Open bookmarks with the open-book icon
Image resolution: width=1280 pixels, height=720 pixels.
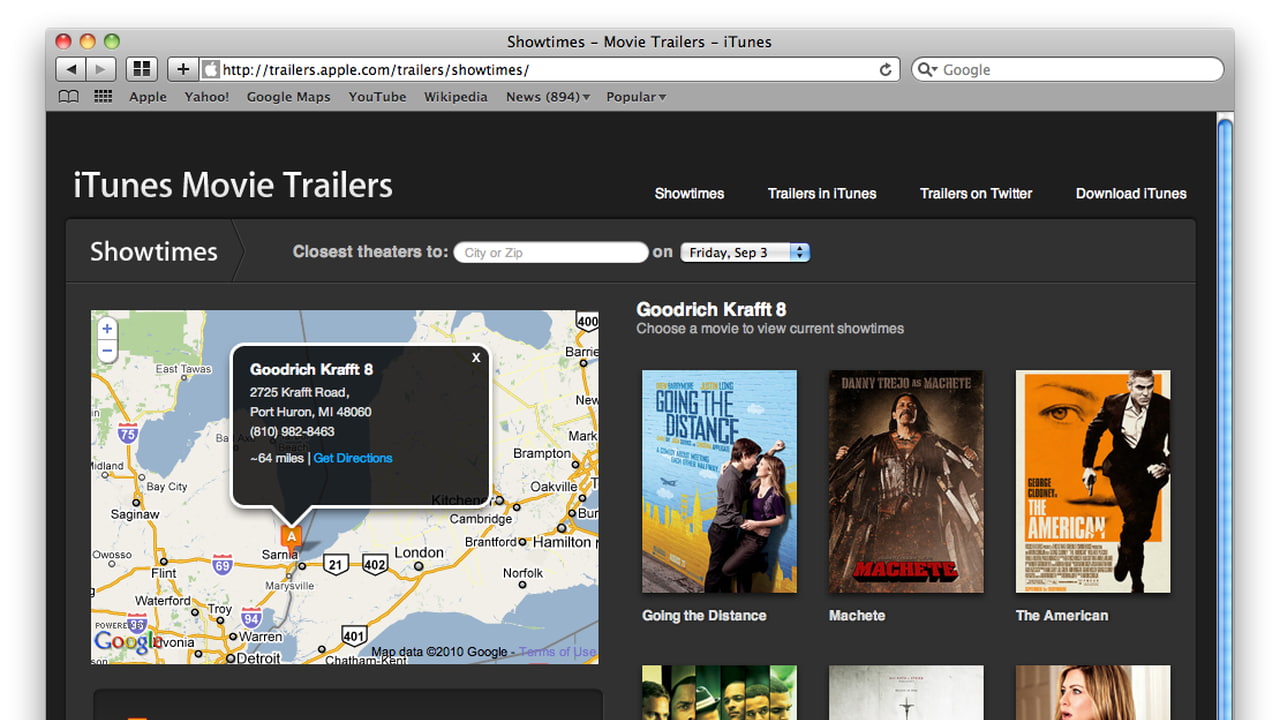(x=68, y=96)
